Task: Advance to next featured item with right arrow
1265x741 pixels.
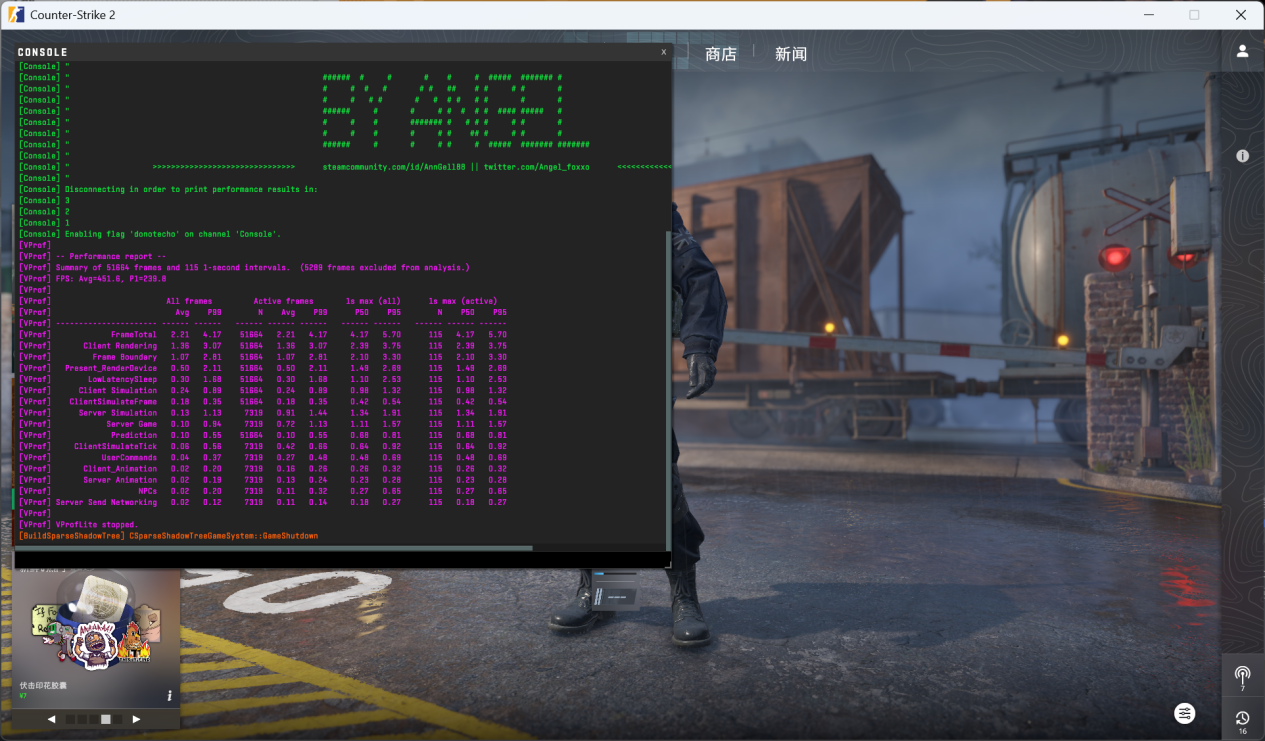Action: pyautogui.click(x=137, y=719)
